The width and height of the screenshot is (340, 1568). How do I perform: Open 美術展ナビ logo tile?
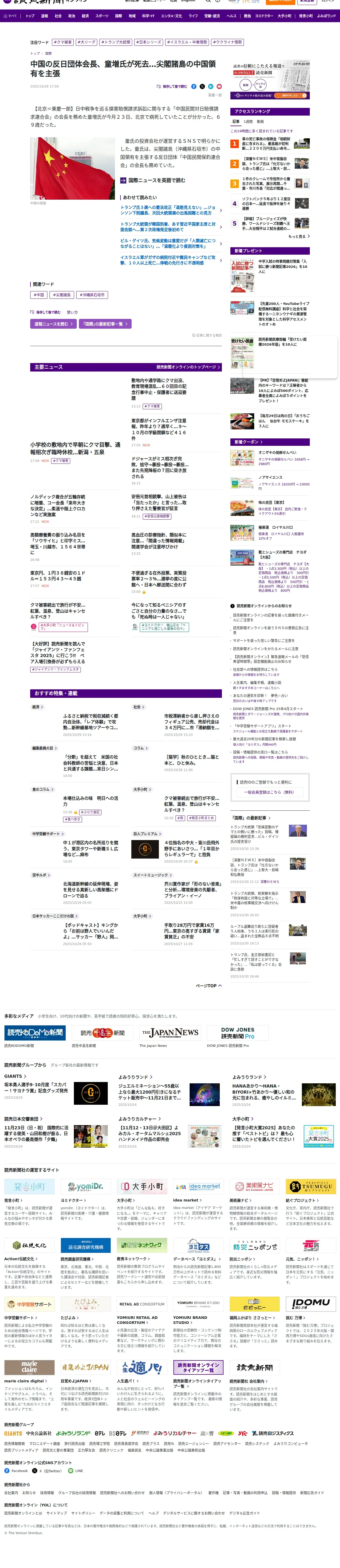coord(255,1186)
